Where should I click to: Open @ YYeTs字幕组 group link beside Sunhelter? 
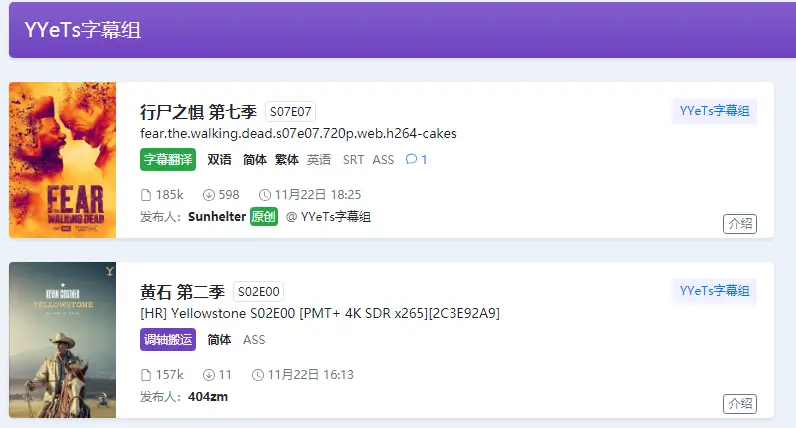point(328,217)
